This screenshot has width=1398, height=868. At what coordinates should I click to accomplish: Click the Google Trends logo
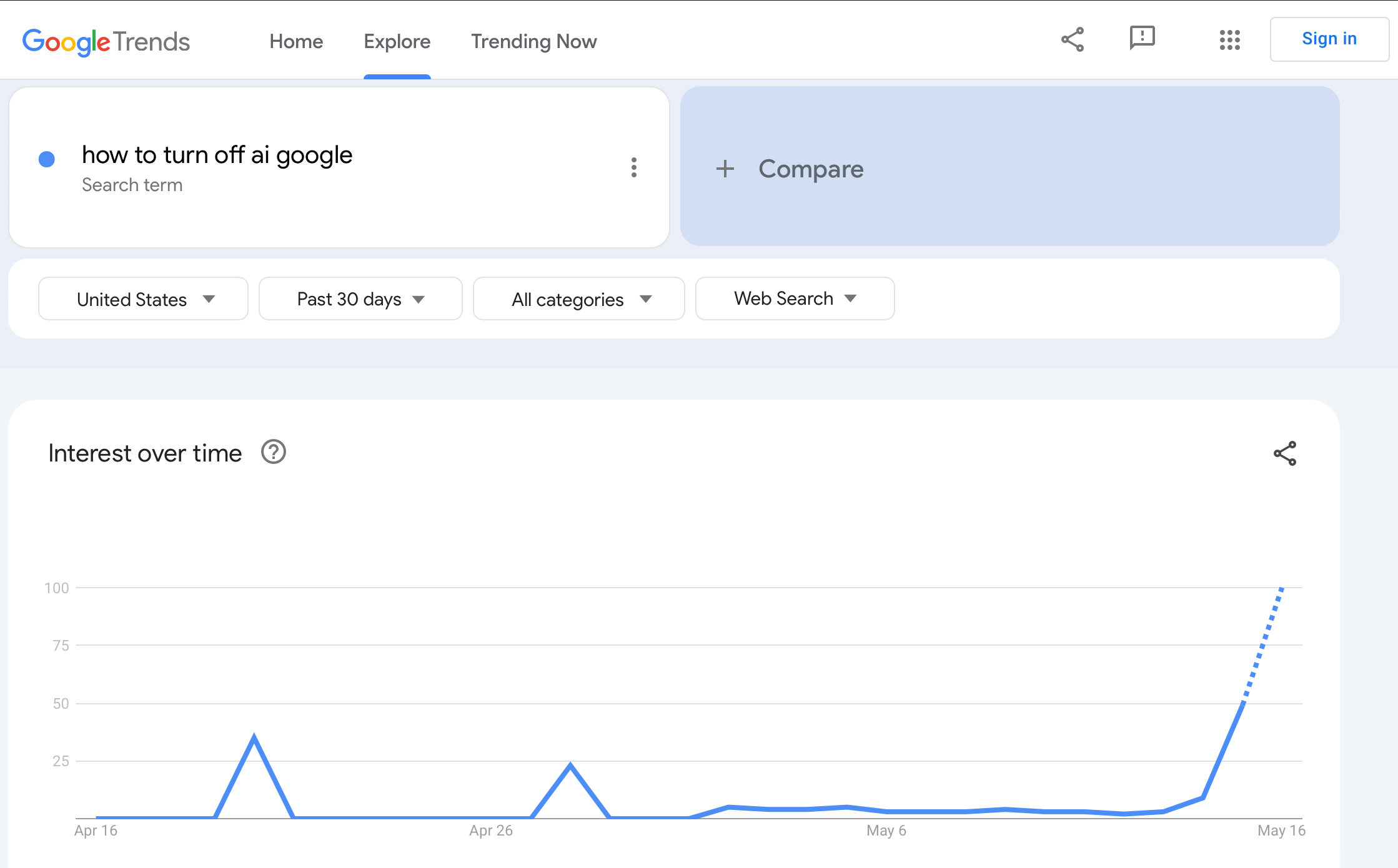(106, 40)
